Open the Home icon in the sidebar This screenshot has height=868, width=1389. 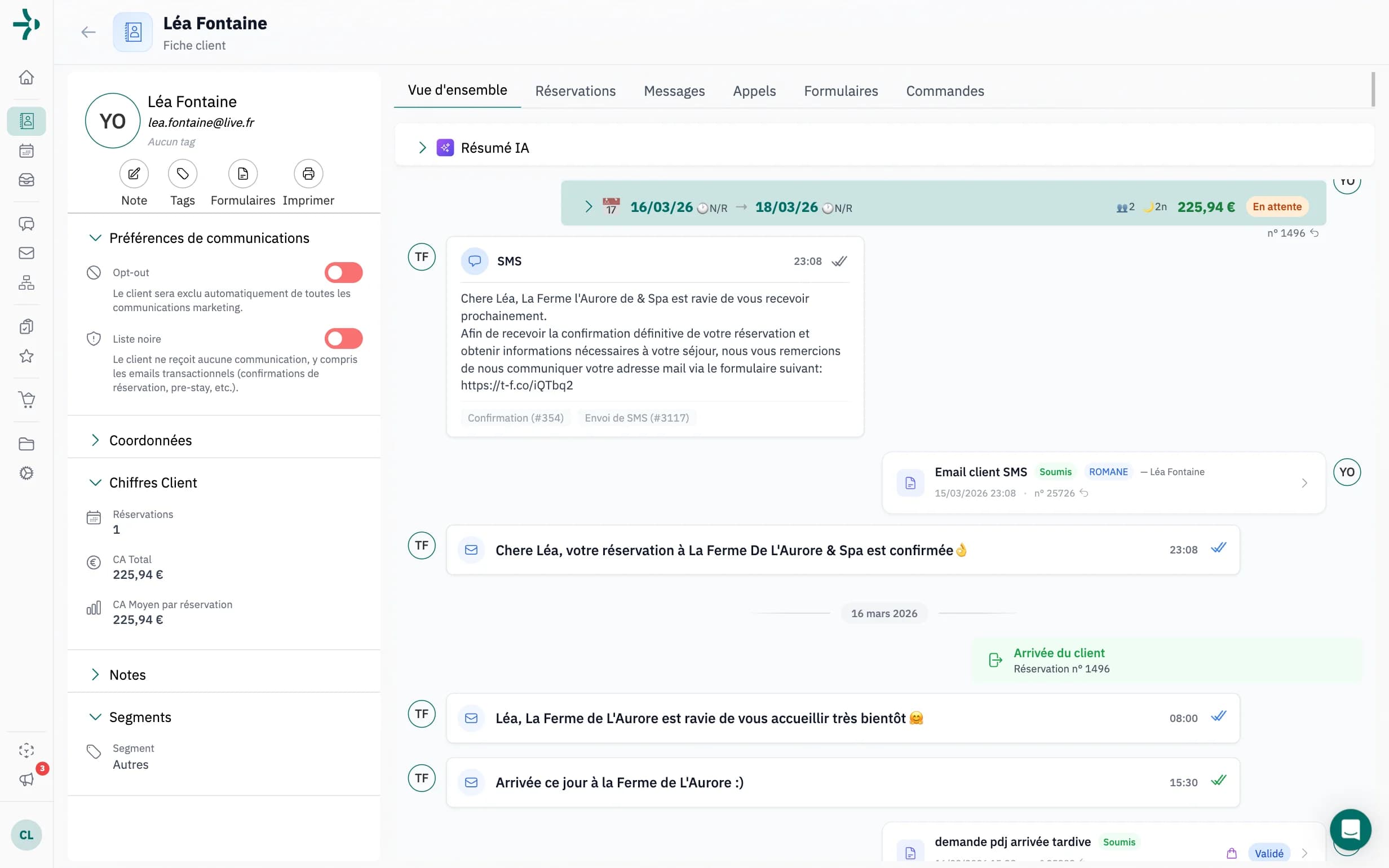[26, 78]
